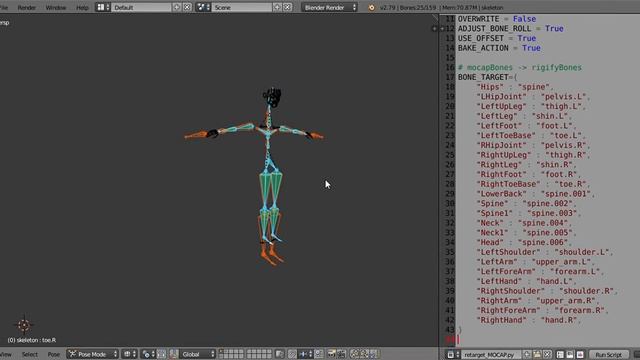Open the viewport shading dropdown
The width and height of the screenshot is (640, 360).
(130, 354)
